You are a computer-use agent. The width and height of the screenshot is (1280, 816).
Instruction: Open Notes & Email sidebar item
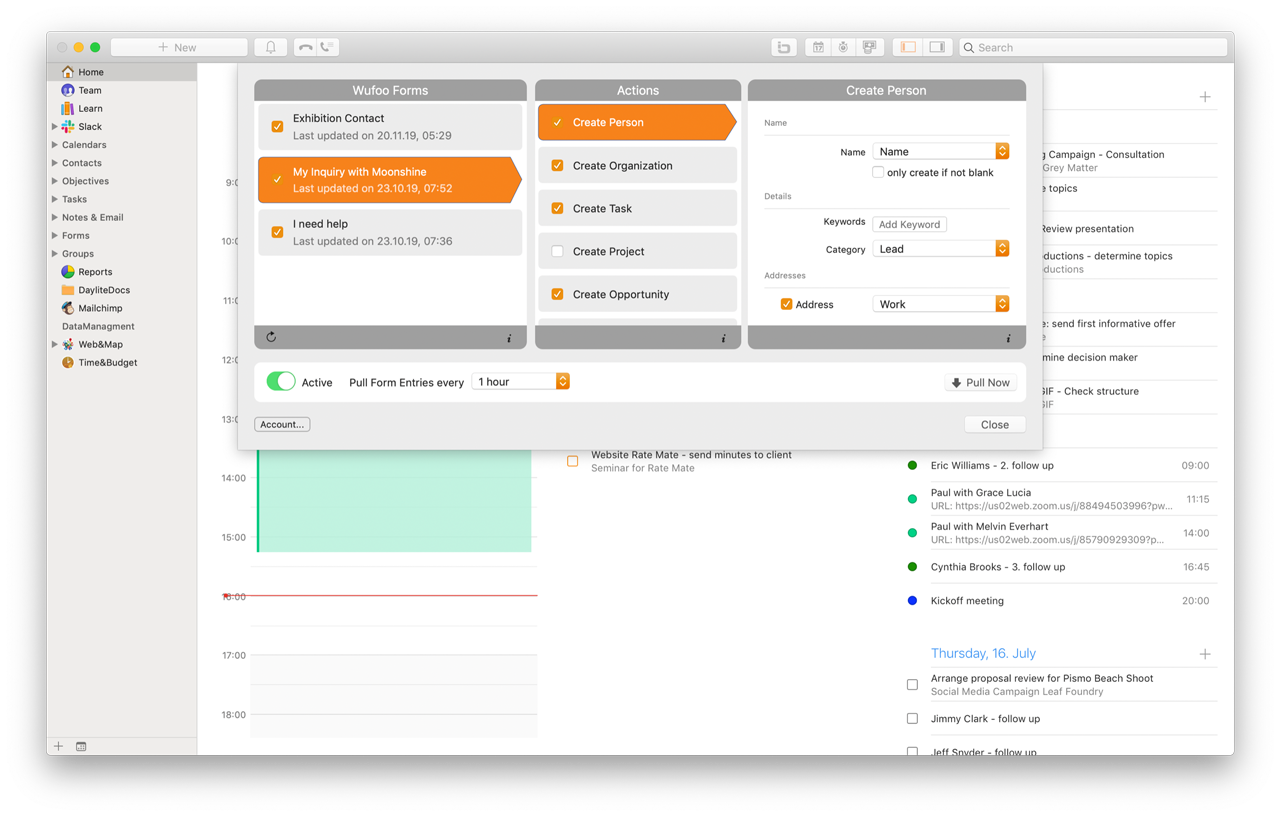pyautogui.click(x=92, y=217)
